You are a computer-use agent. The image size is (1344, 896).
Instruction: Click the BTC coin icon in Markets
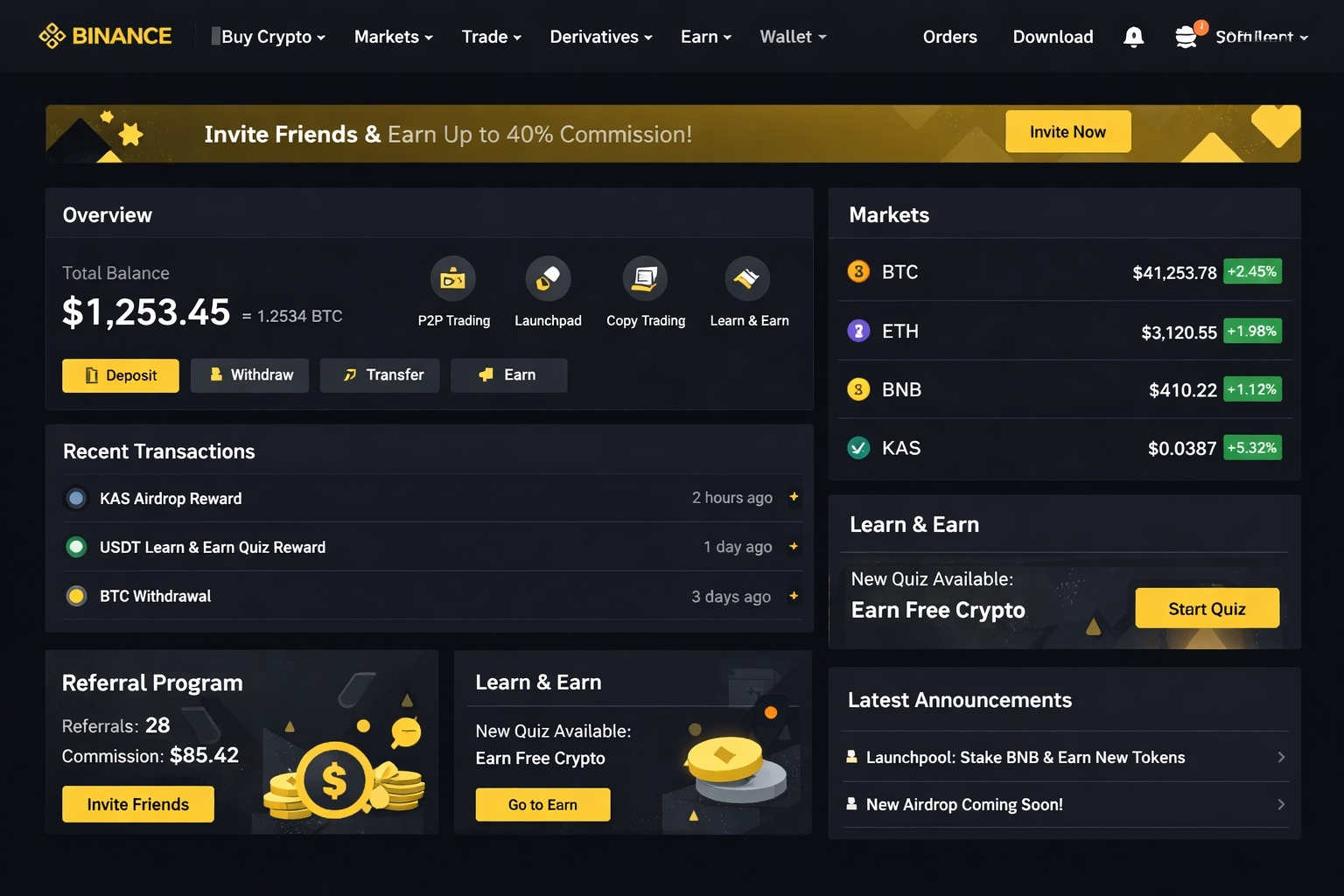[858, 271]
